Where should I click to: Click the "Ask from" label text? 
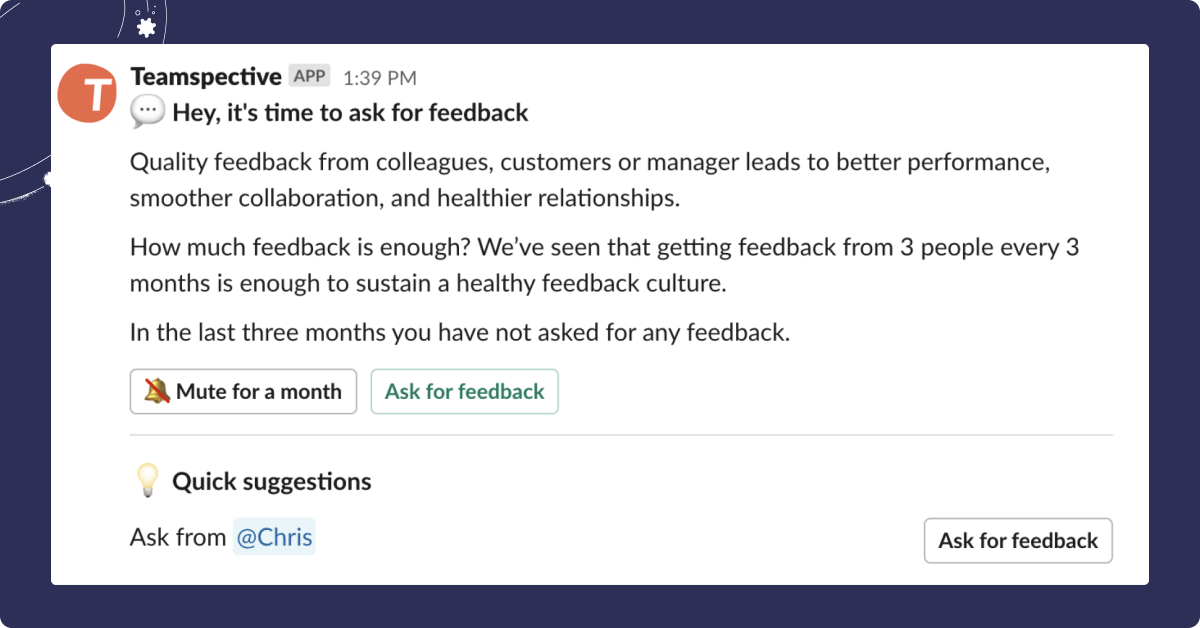coord(178,537)
